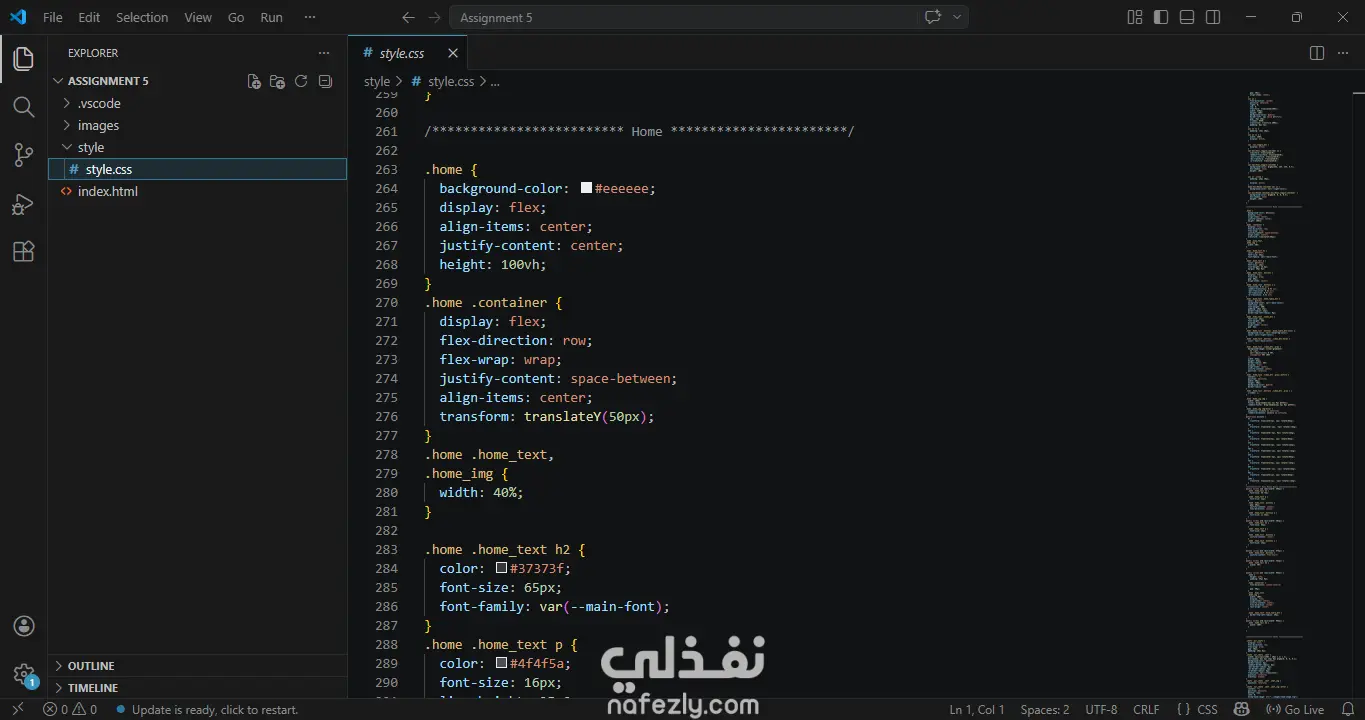Click New Folder icon in Explorer

[x=278, y=81]
